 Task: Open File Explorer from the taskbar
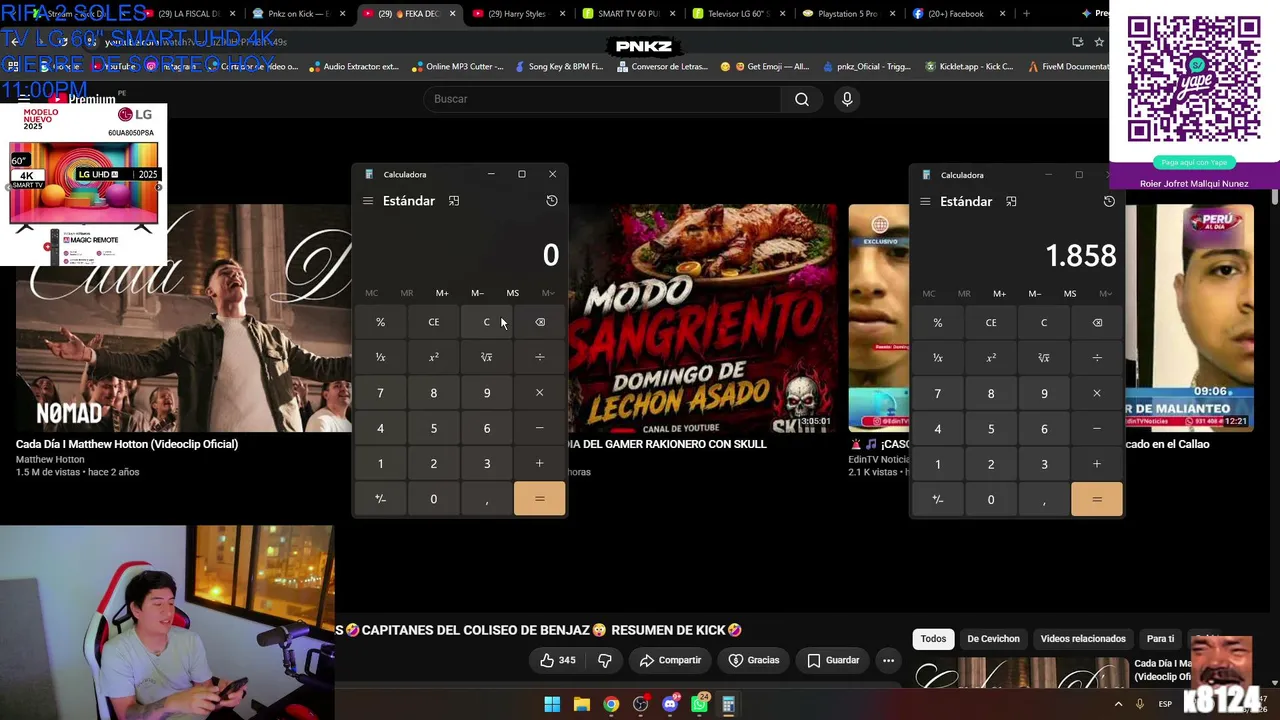(x=582, y=704)
